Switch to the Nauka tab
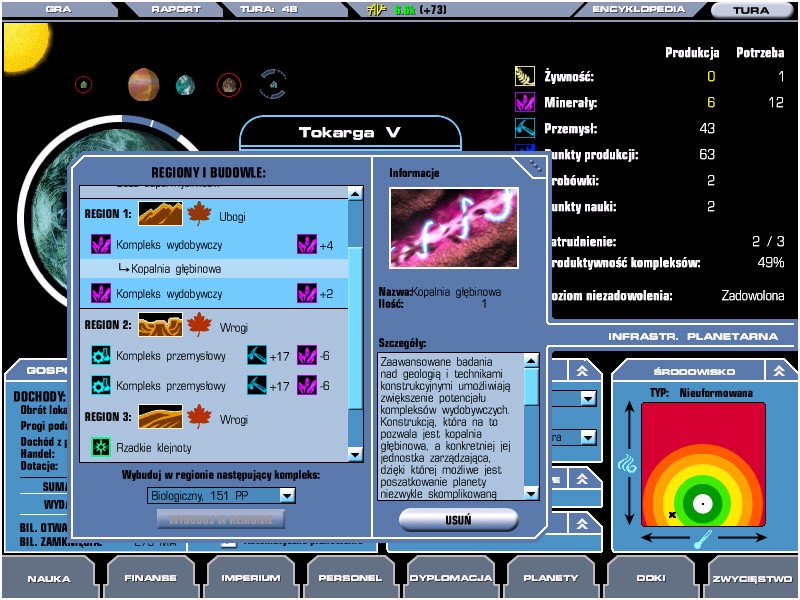 [49, 578]
